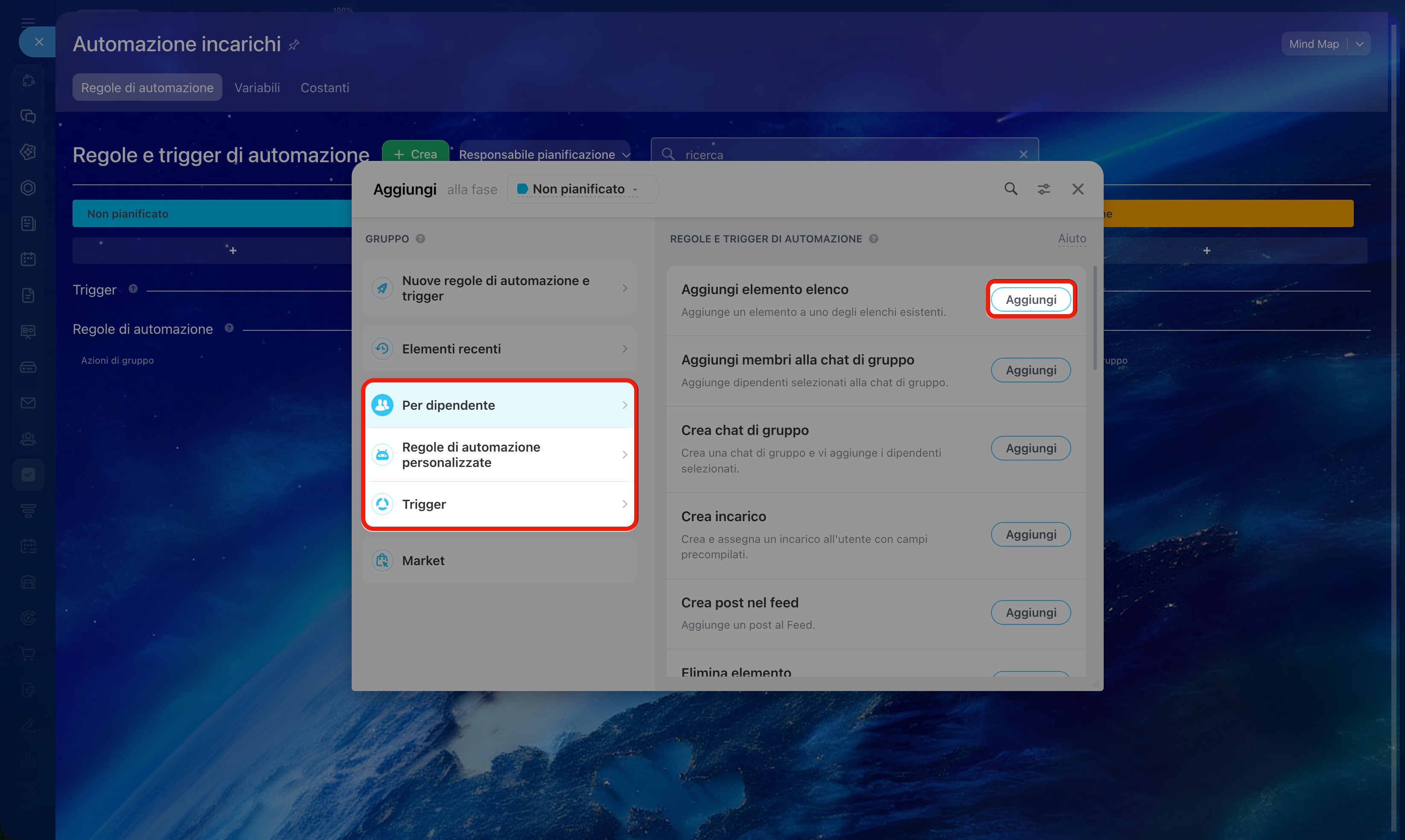Expand Nuove regole di automazione e trigger

click(x=498, y=288)
